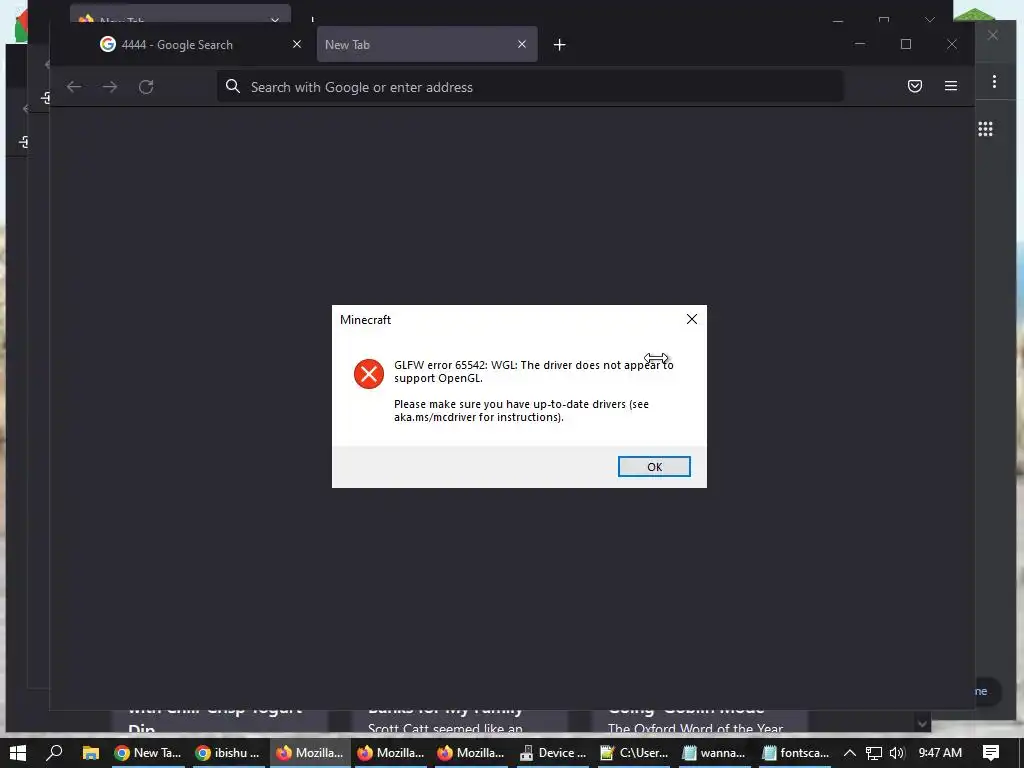Close the 4444 - Google Search tab
This screenshot has height=768, width=1024.
click(297, 44)
